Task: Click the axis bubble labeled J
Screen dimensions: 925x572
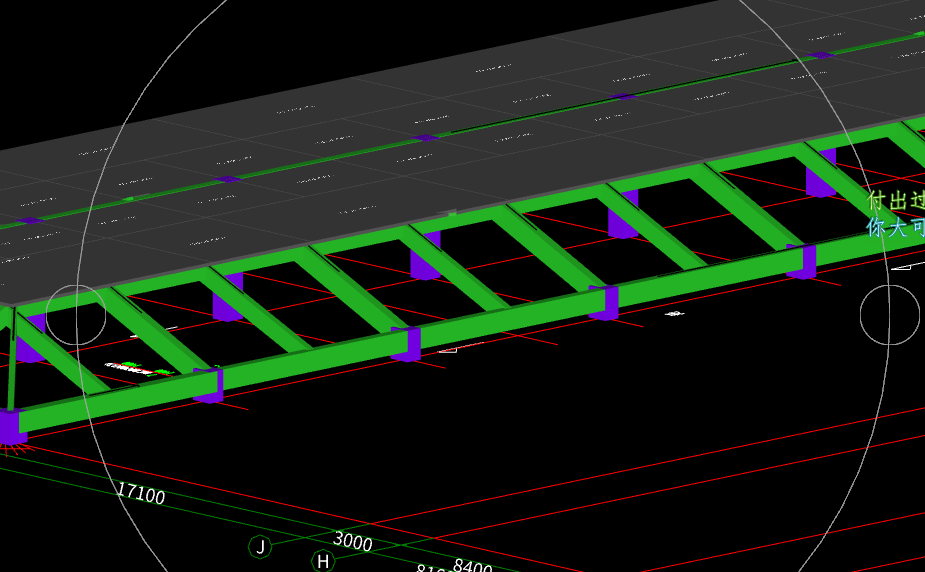Action: pos(260,547)
